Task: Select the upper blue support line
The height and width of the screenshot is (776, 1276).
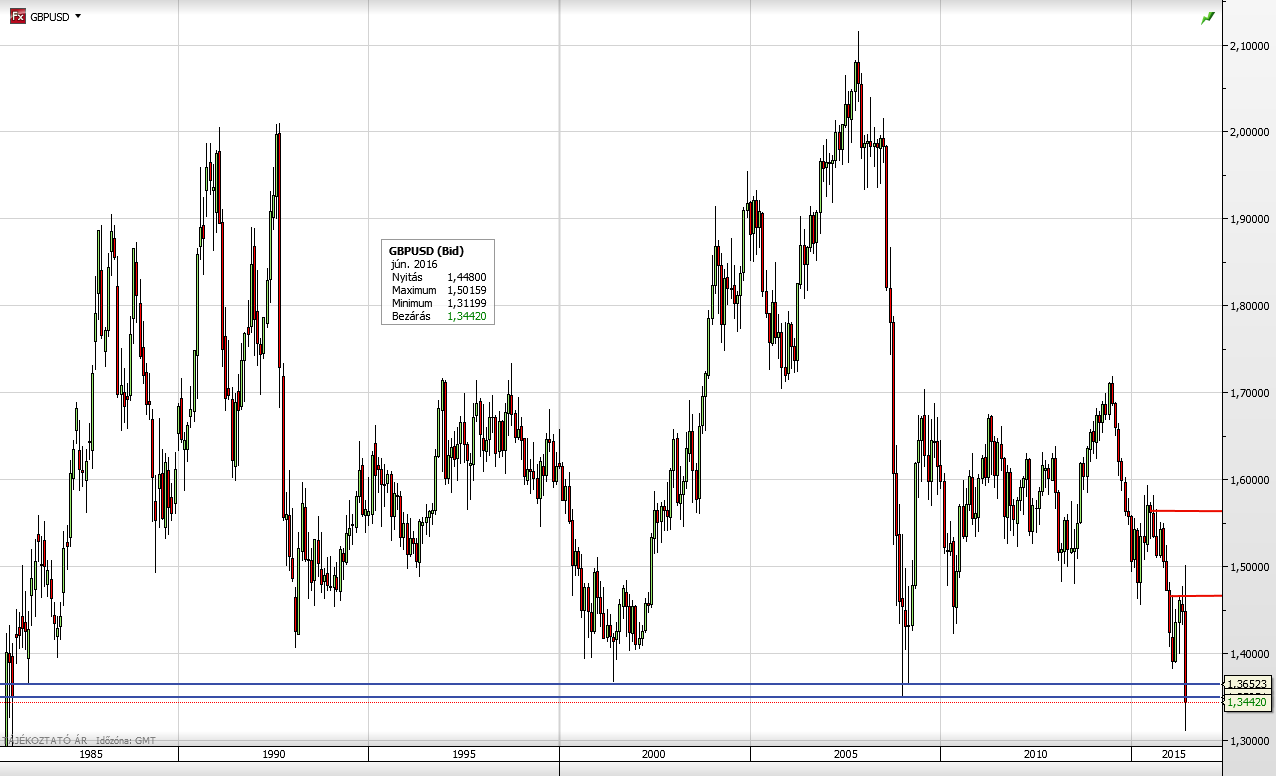Action: point(610,684)
